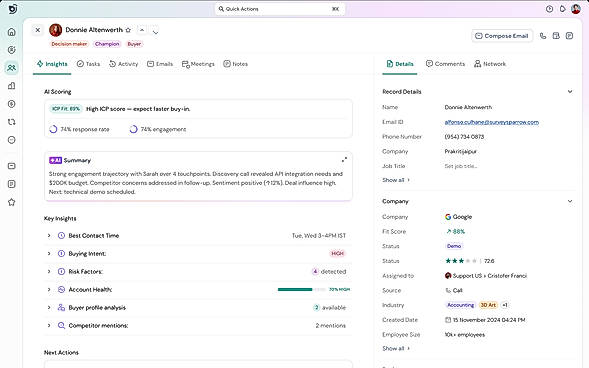
Task: Switch to the Emails tab
Action: coord(160,64)
